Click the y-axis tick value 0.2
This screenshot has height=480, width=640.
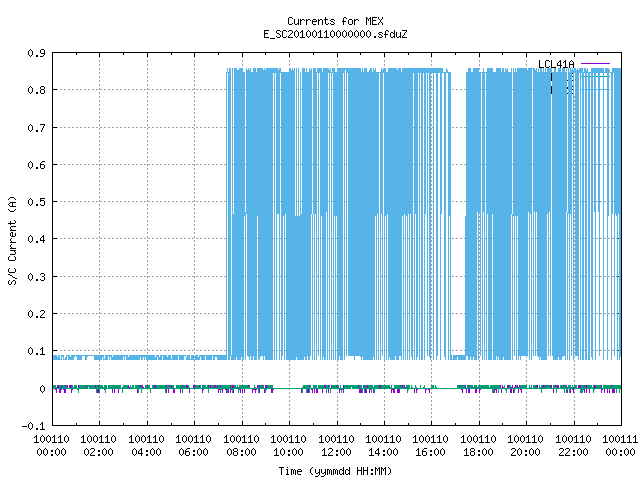(36, 314)
